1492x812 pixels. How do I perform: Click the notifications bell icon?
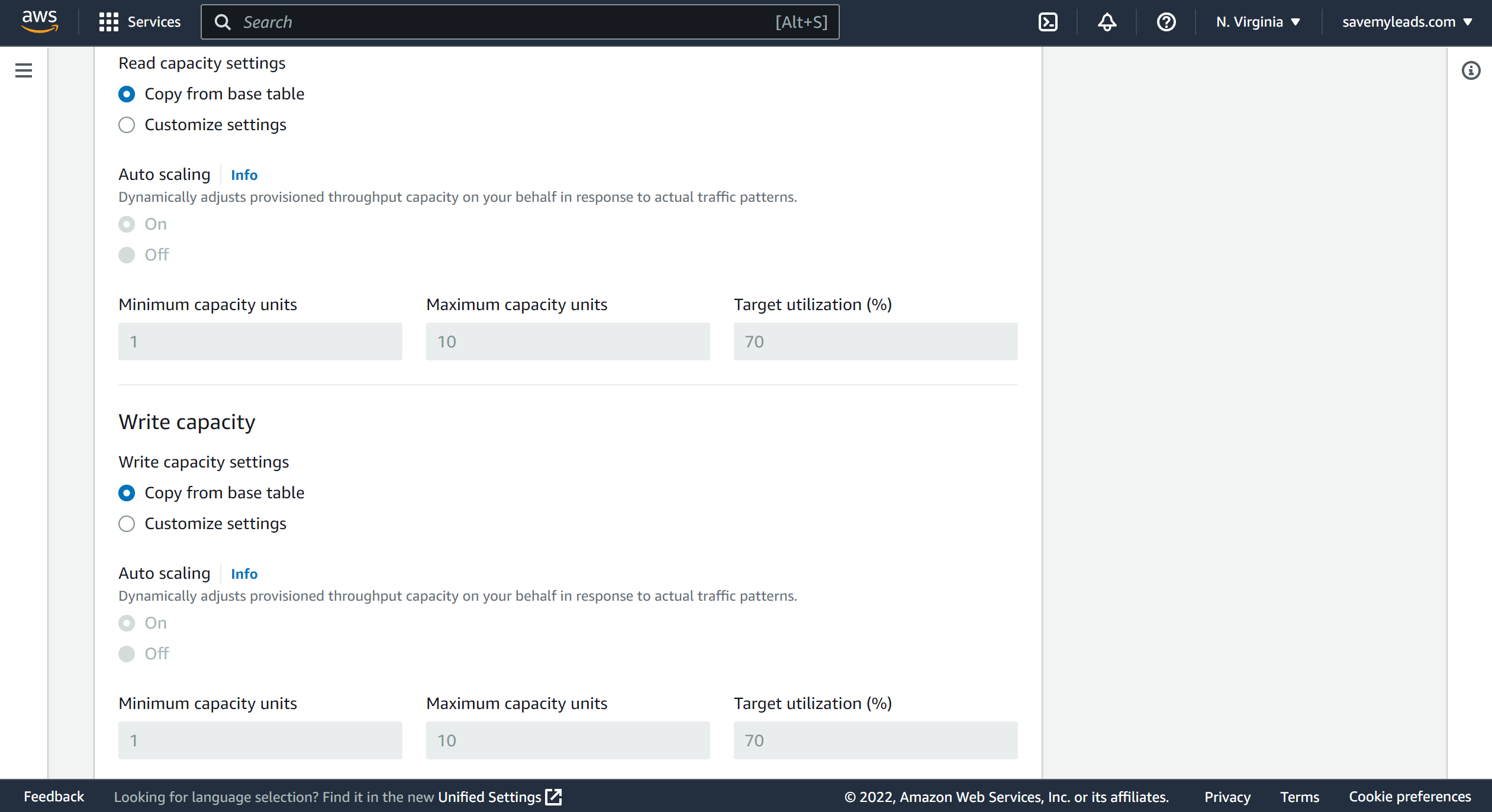point(1107,22)
